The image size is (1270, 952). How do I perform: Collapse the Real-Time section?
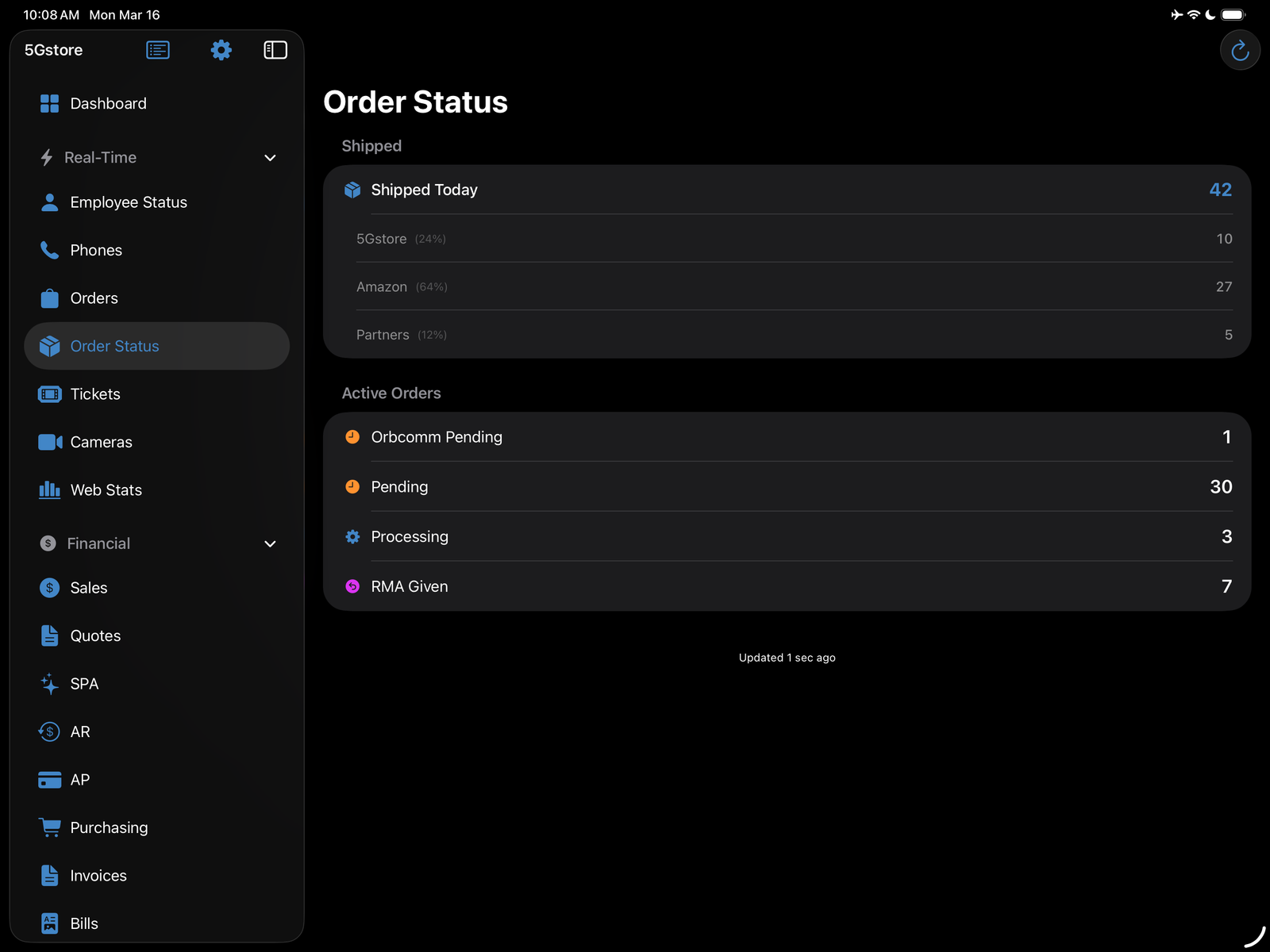pos(270,158)
